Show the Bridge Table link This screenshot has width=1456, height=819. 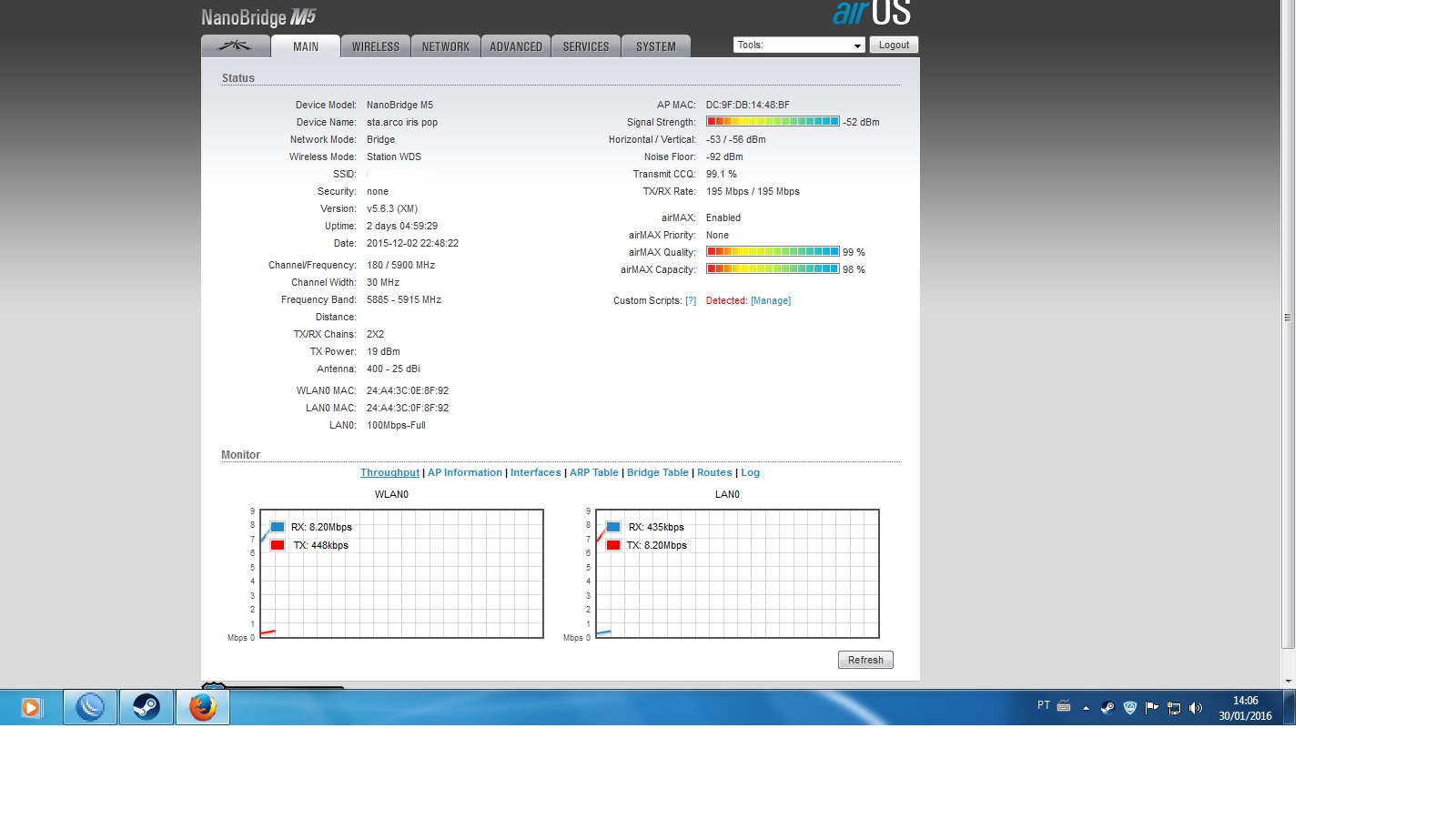tap(658, 473)
